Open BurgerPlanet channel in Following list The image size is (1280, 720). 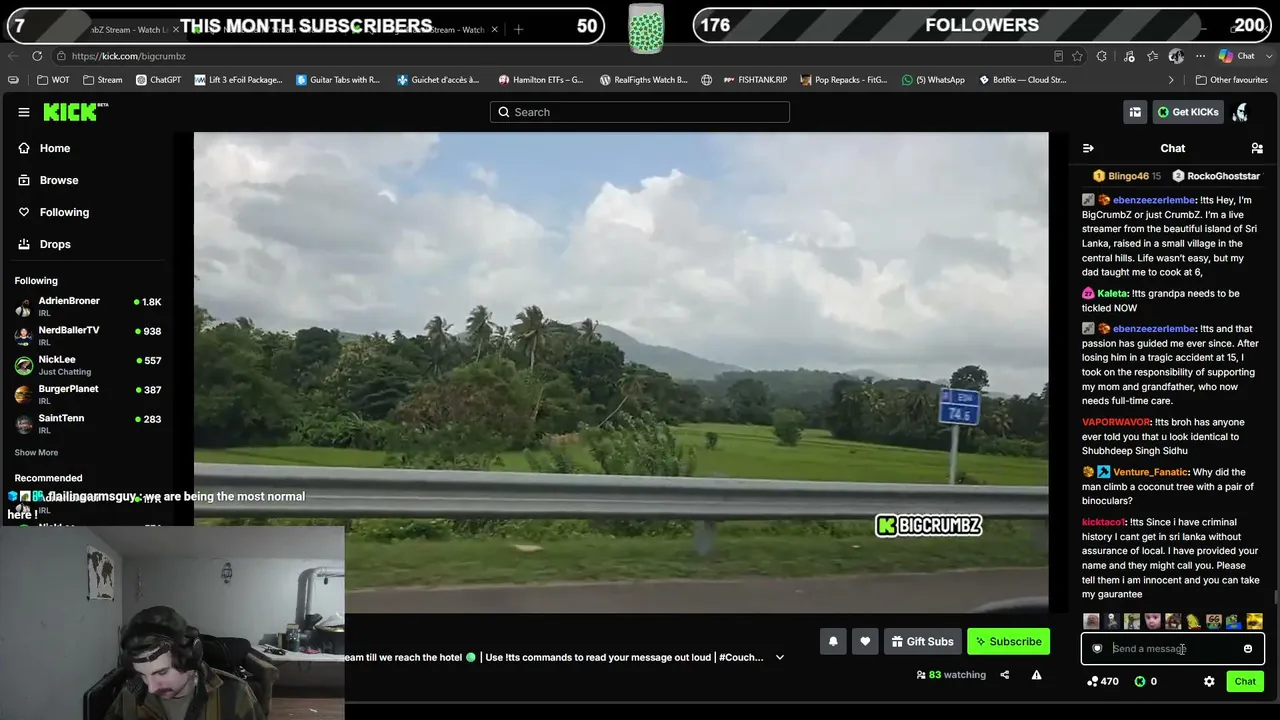[88, 394]
